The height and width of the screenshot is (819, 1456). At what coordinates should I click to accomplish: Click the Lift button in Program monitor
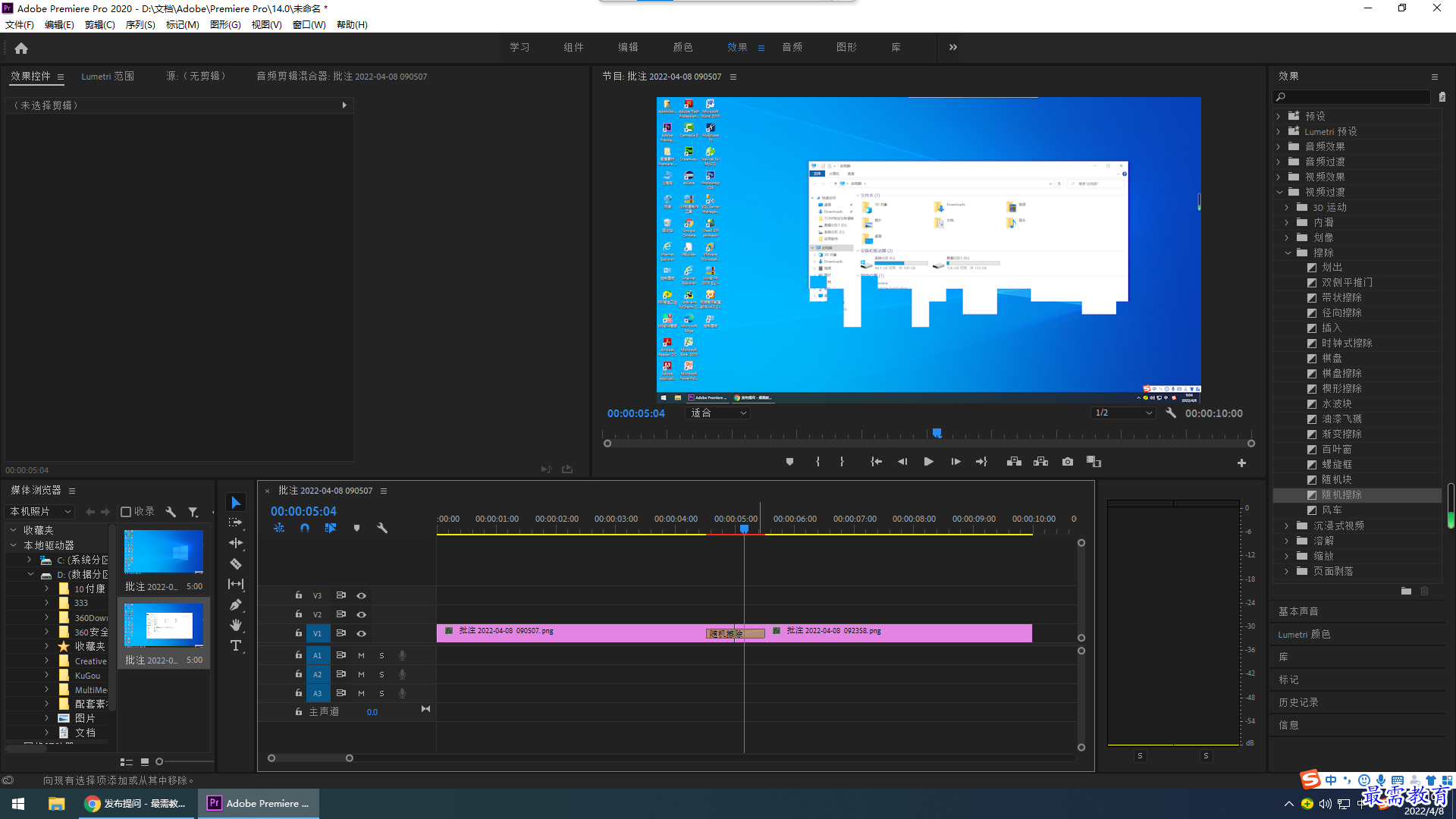(x=1014, y=462)
